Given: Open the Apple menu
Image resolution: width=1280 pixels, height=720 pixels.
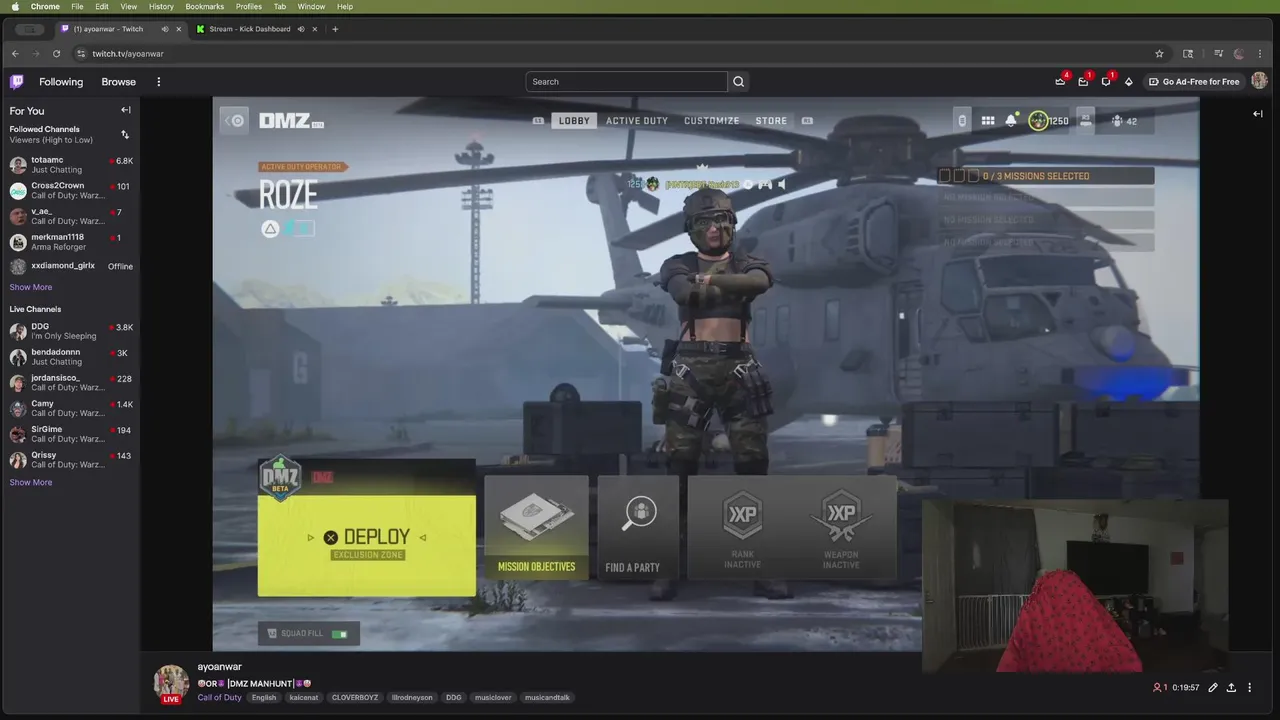Looking at the screenshot, I should (x=15, y=6).
